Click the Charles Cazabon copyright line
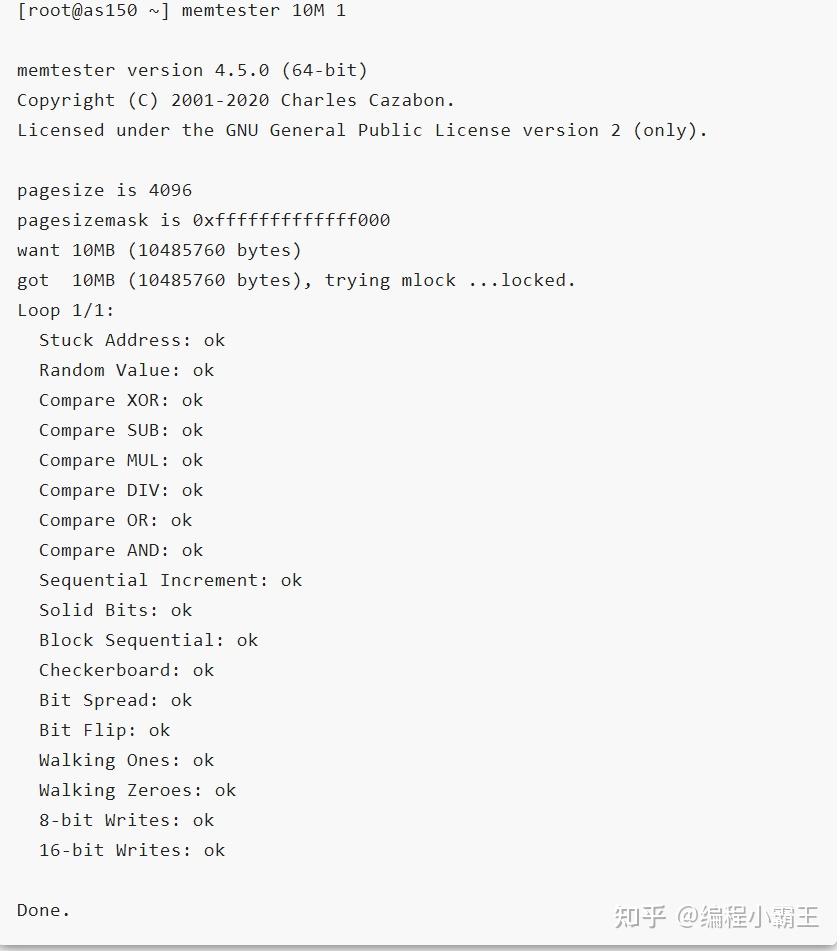The height and width of the screenshot is (951, 840). (236, 100)
